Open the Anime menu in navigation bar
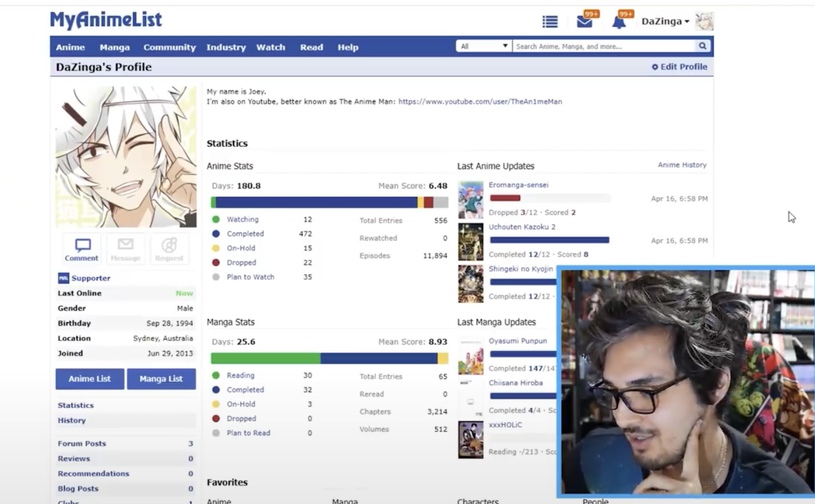 (70, 47)
